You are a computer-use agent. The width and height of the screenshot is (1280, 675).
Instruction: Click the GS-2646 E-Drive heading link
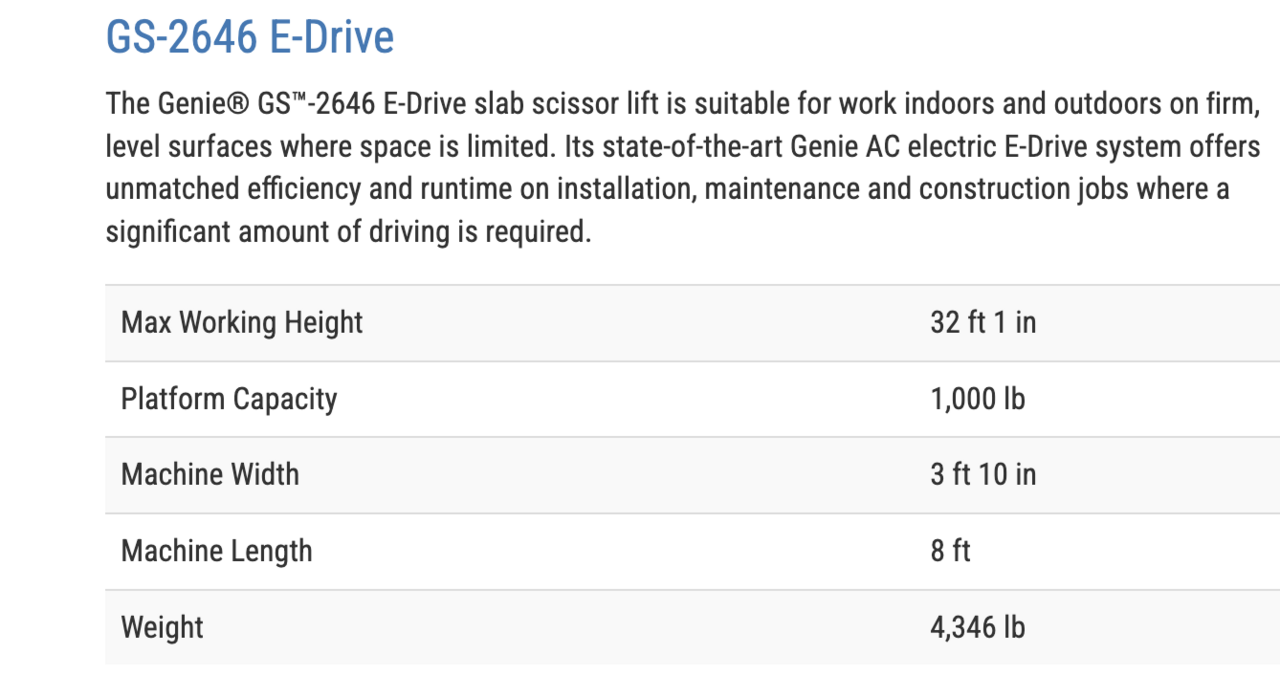click(250, 37)
